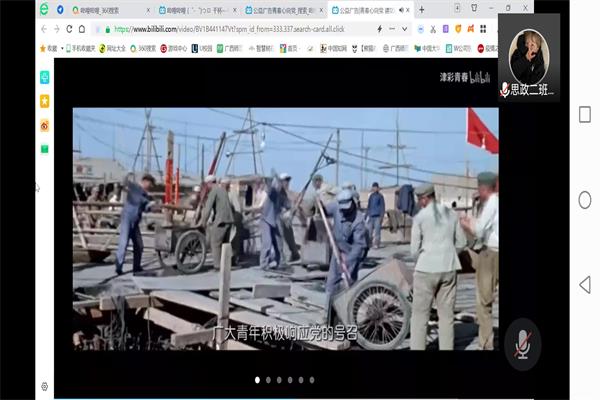
Task: Open the 智慧树 bookmark
Action: coord(260,49)
